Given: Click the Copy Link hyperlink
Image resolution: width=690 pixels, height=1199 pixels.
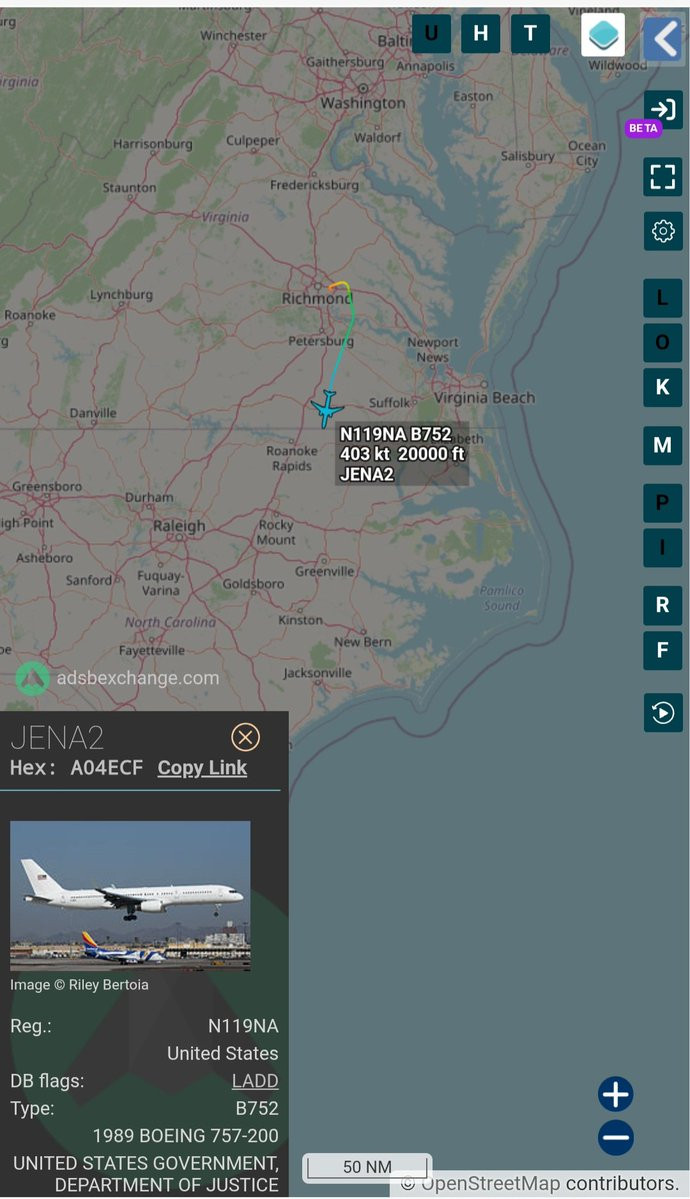Looking at the screenshot, I should (202, 768).
